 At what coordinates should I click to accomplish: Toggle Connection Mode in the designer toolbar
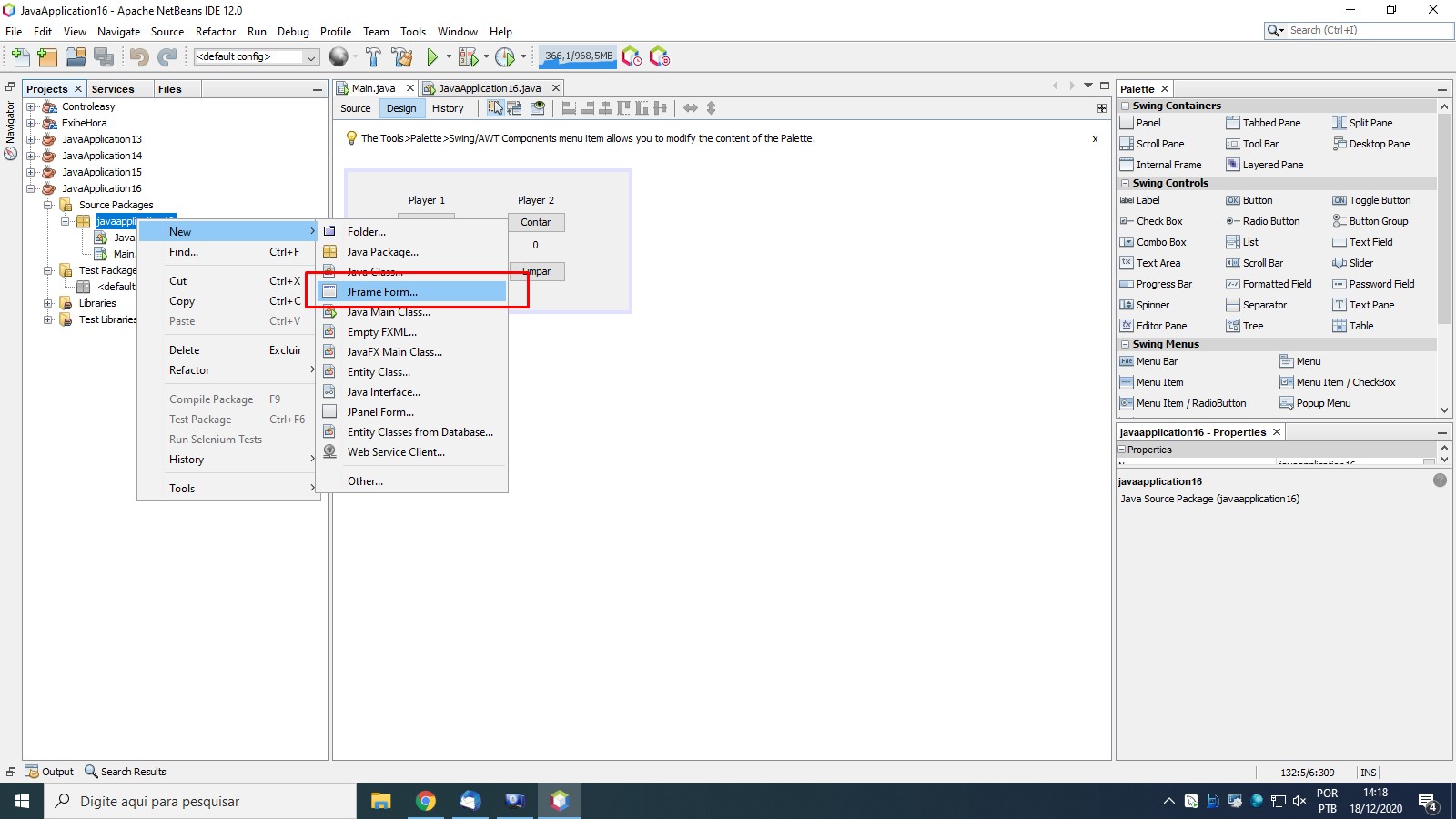(x=514, y=108)
